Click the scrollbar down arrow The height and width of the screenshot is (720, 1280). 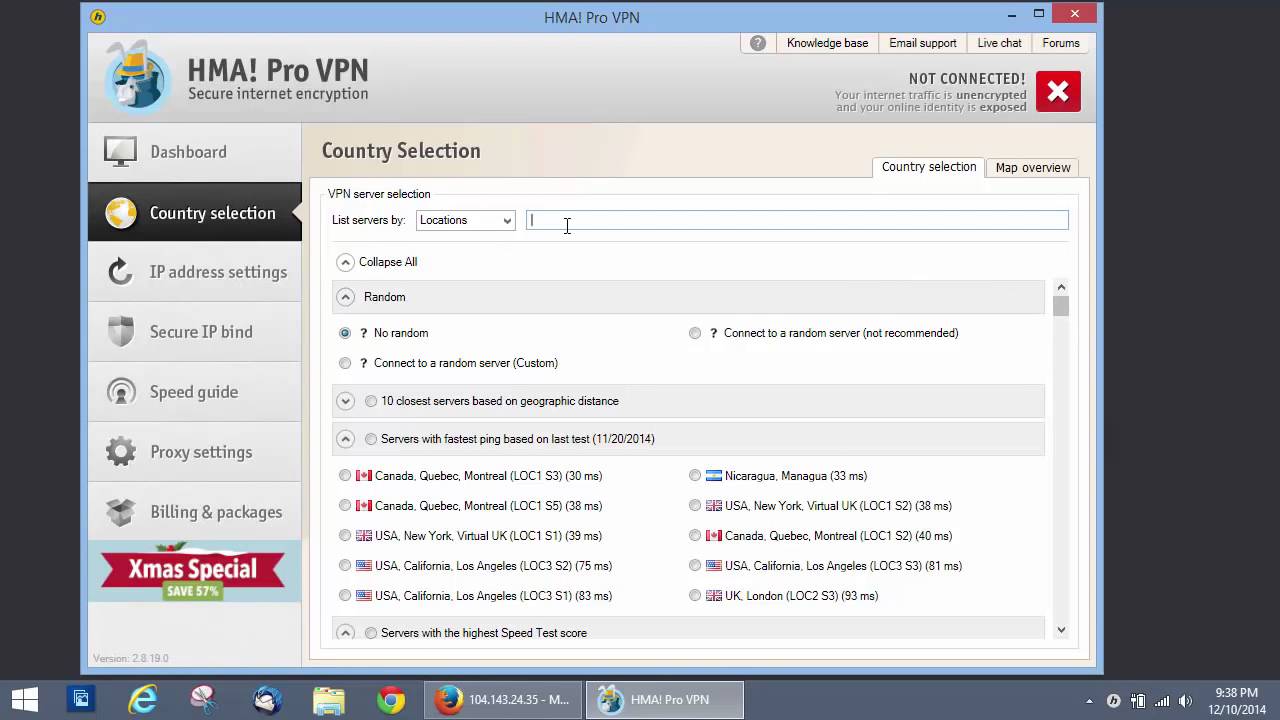pyautogui.click(x=1061, y=630)
